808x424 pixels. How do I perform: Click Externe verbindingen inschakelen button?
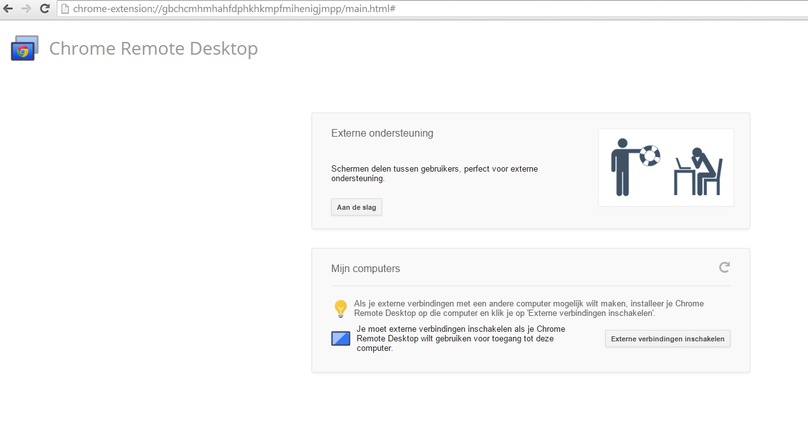click(x=667, y=338)
